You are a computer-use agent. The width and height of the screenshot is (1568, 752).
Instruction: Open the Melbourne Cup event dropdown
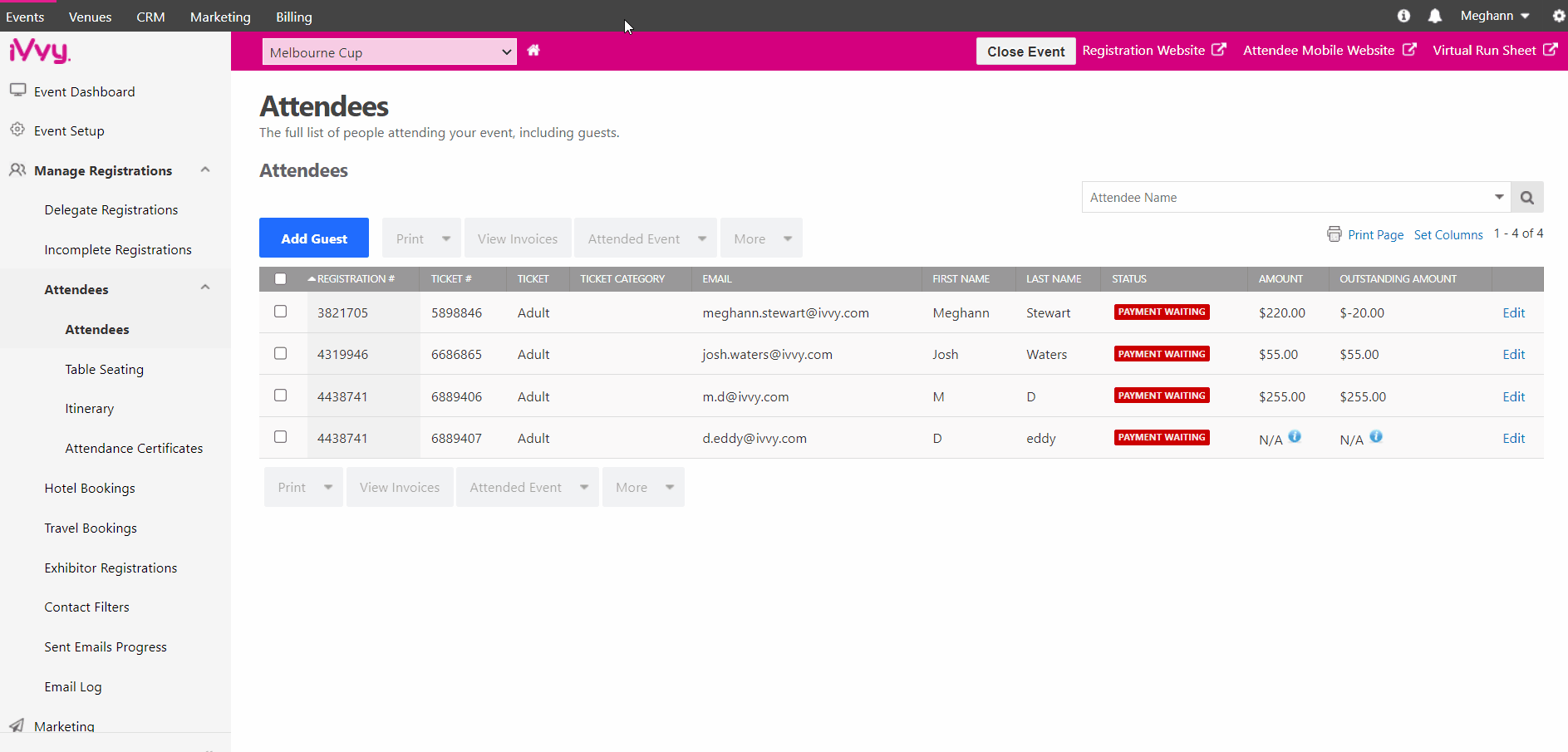coord(389,52)
